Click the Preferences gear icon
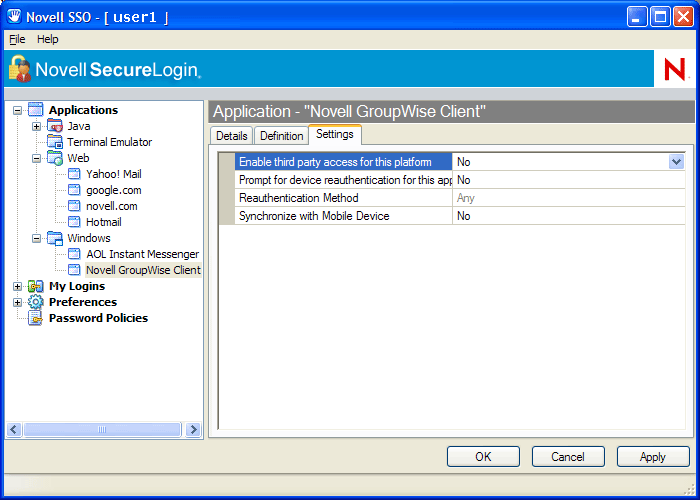 click(35, 302)
